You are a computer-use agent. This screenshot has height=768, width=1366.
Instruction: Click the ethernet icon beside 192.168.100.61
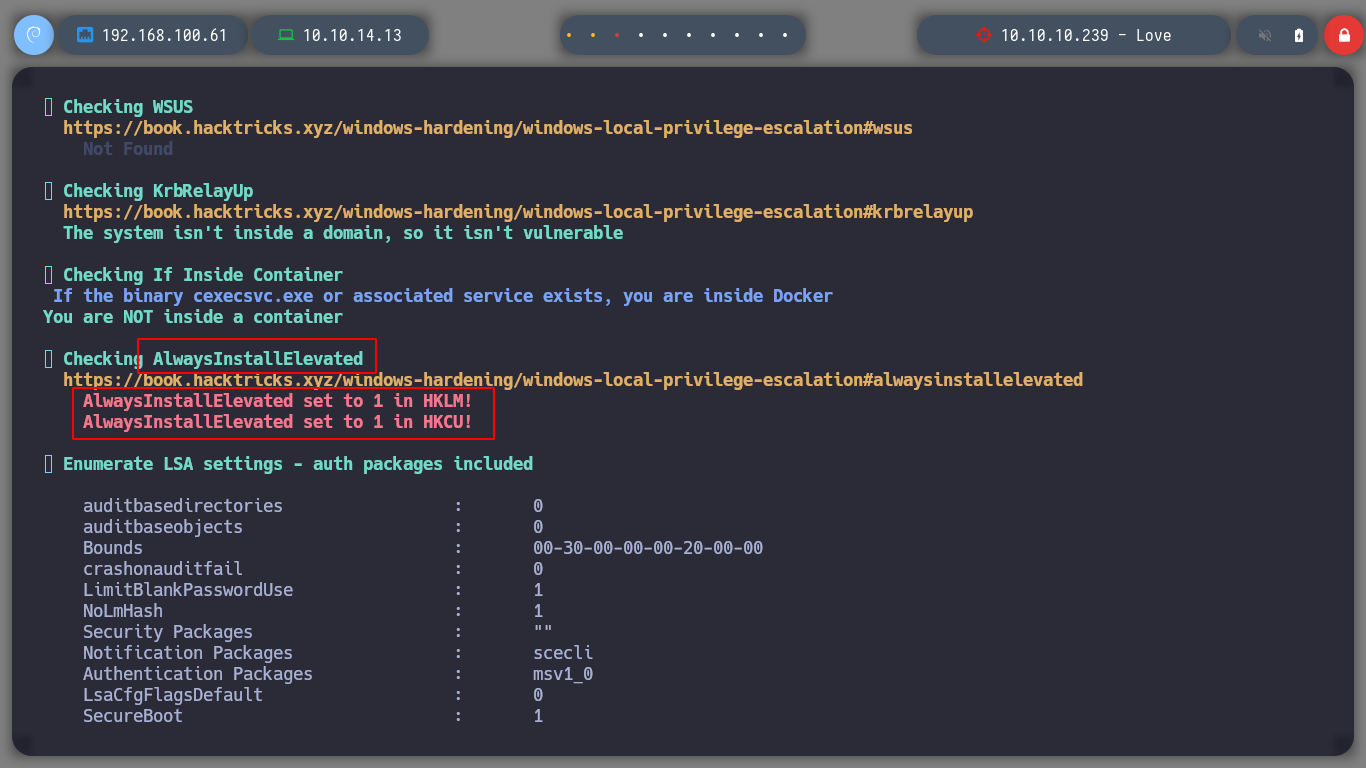pos(85,35)
